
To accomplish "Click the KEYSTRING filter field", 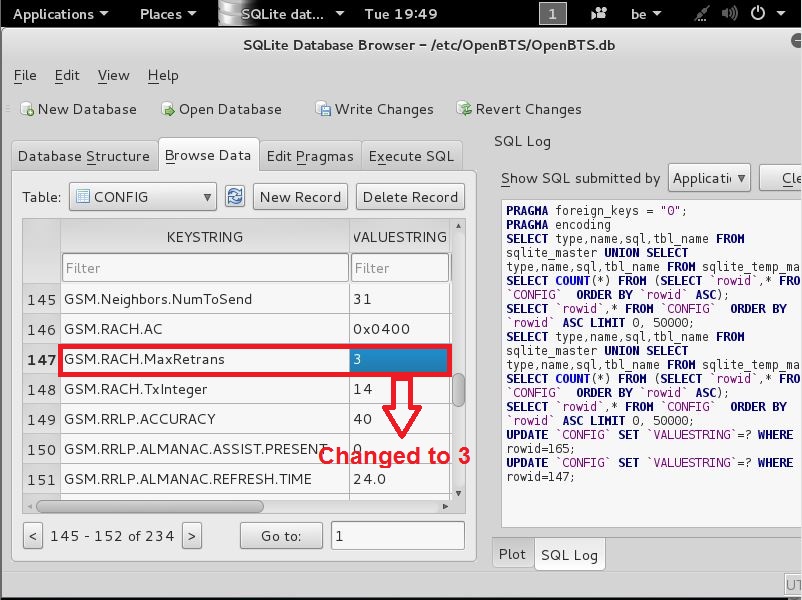I will tap(205, 268).
